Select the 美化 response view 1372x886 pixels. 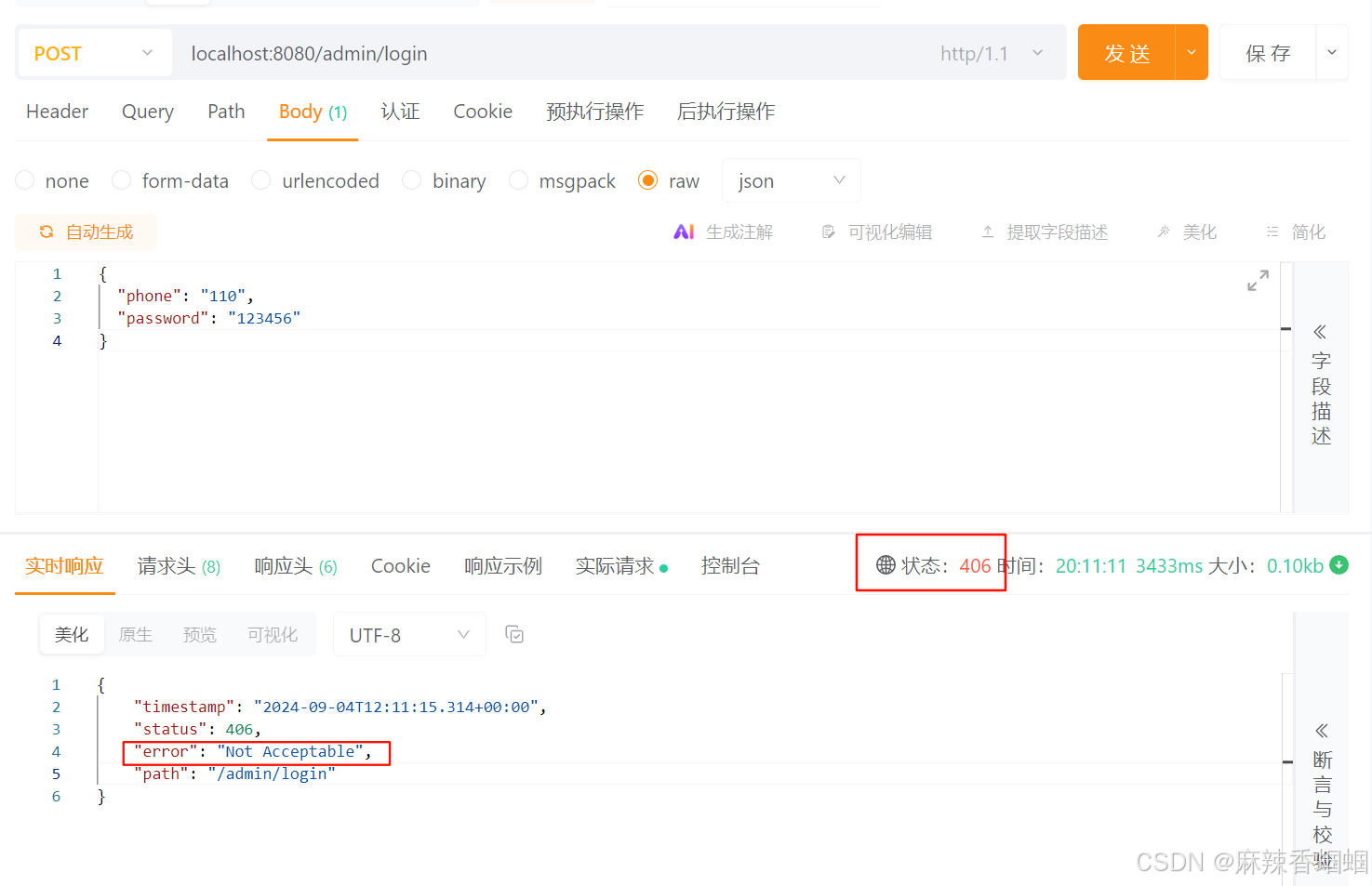72,635
